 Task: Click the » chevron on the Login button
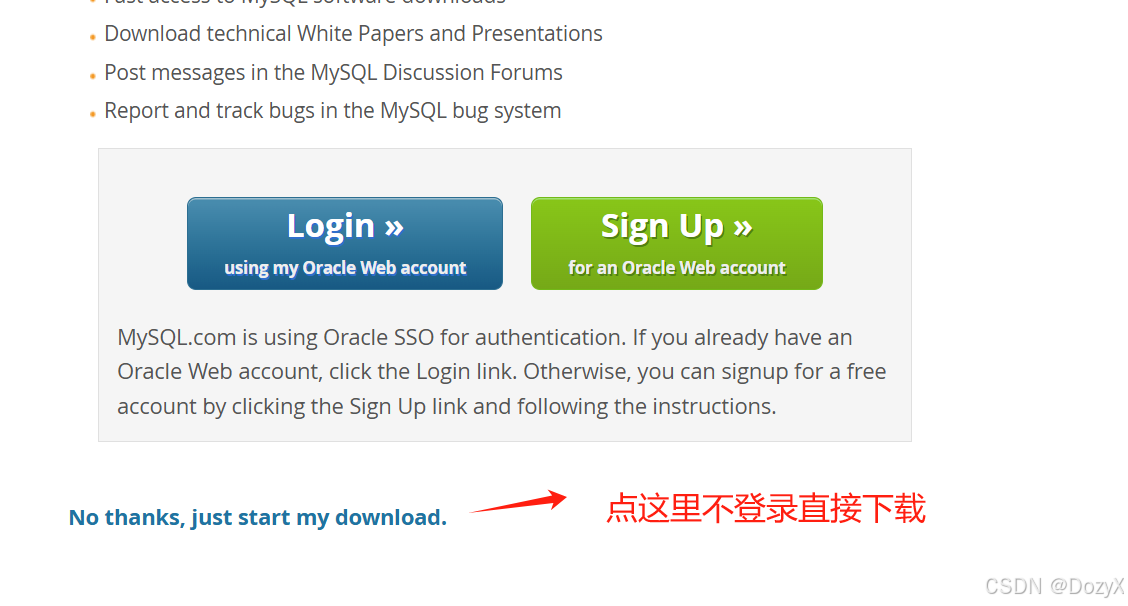point(394,227)
